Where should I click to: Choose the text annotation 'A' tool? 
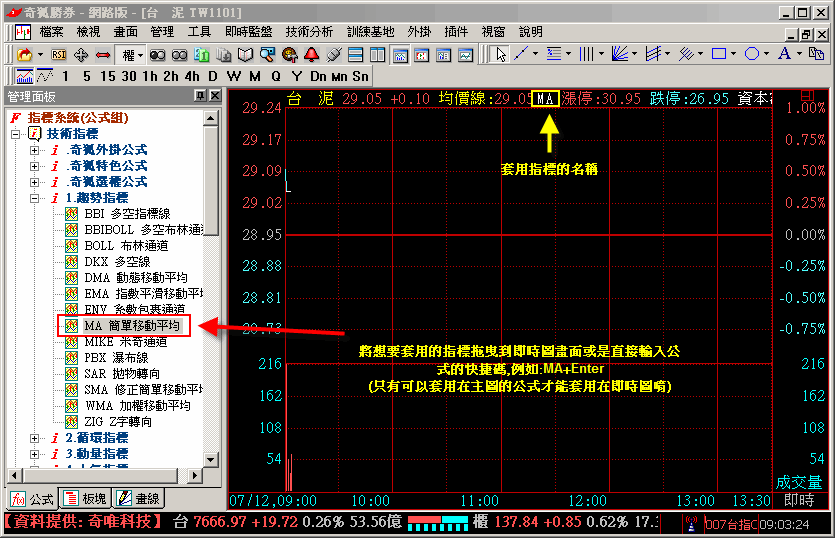tap(785, 54)
